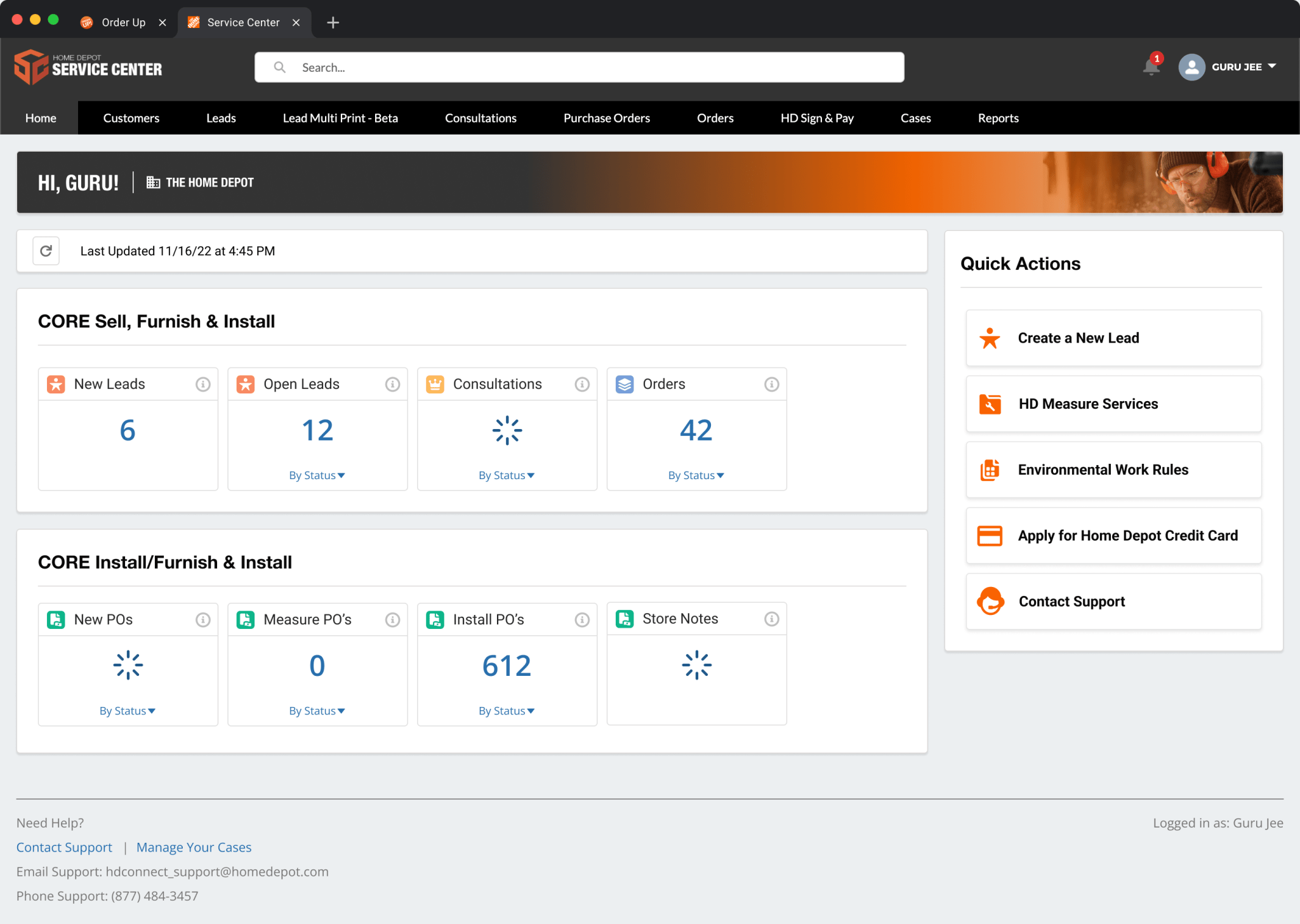Show info for Consultations card

[x=582, y=385]
